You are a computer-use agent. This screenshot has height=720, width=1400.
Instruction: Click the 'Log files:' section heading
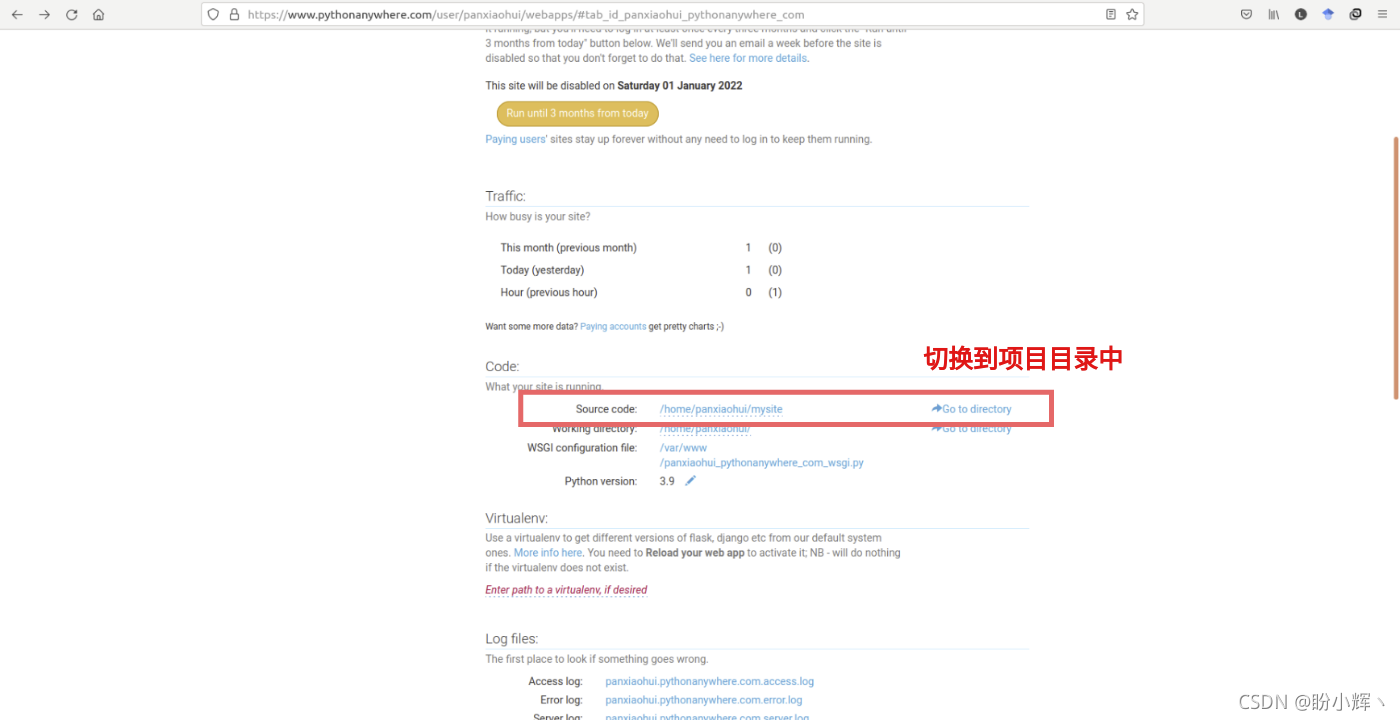point(512,638)
